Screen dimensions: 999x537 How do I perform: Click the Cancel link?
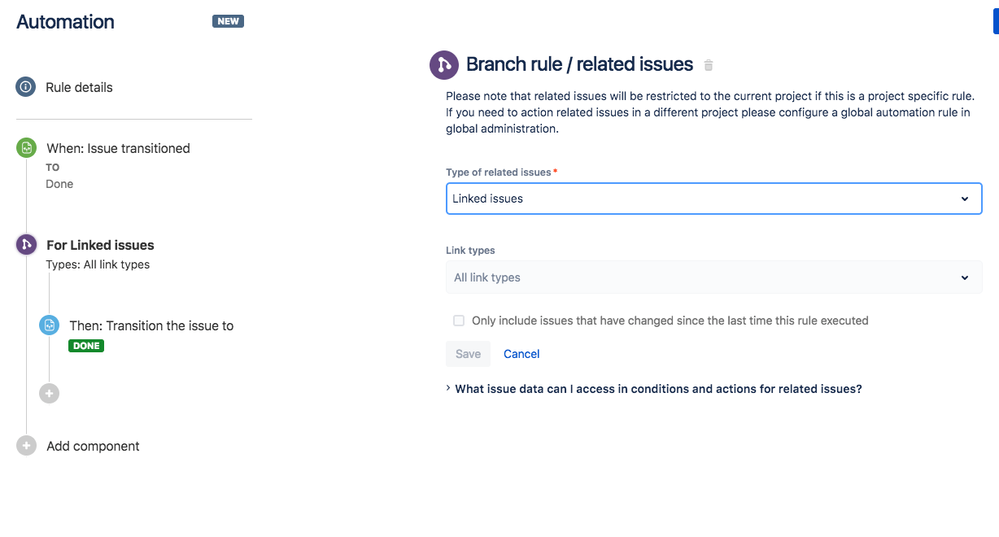click(x=521, y=354)
